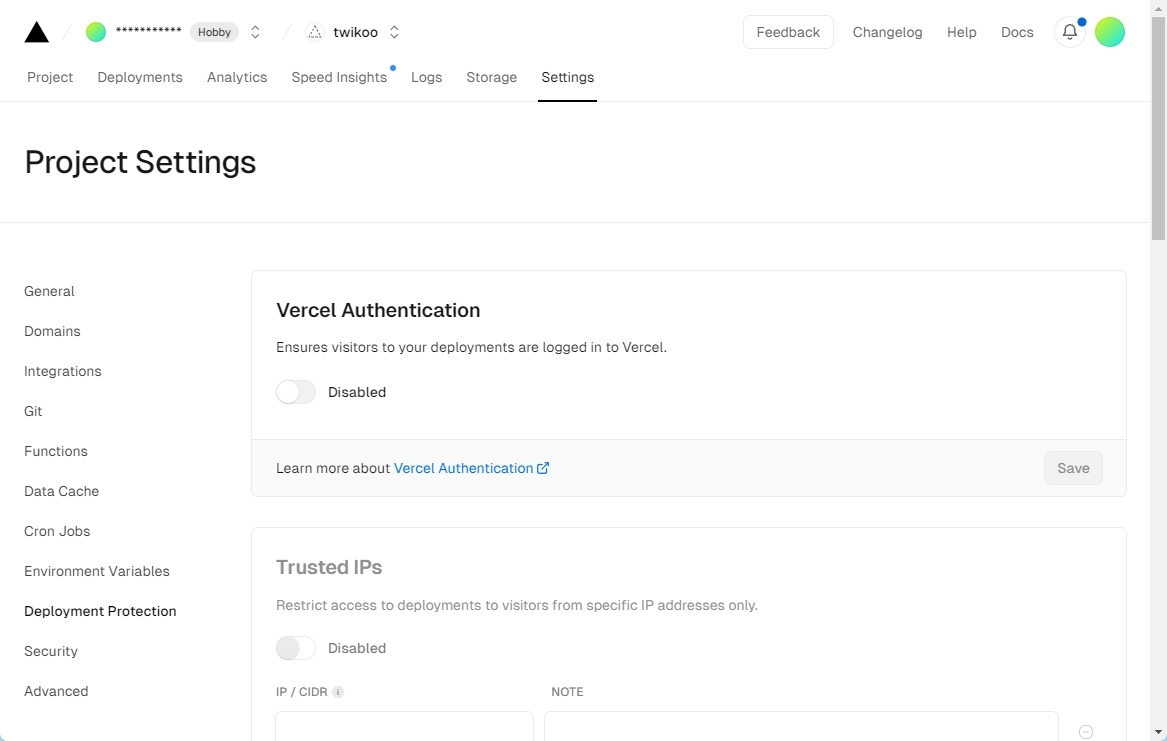Click the IP / CIDR input field

coord(404,726)
